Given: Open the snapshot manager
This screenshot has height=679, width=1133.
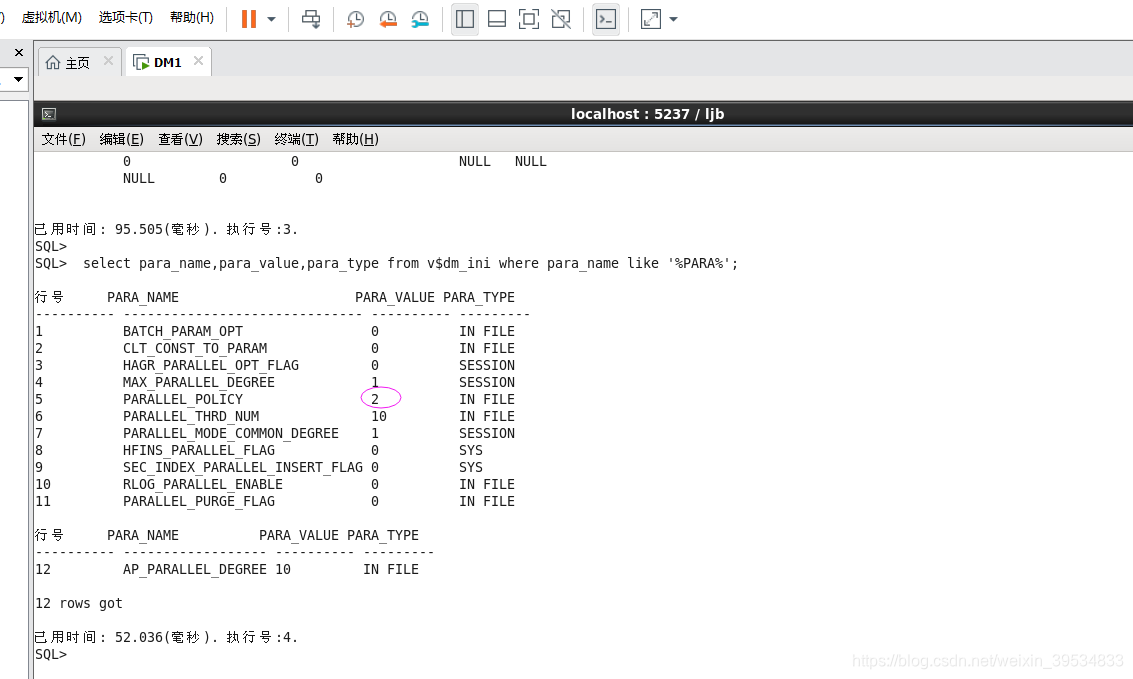Looking at the screenshot, I should point(420,20).
